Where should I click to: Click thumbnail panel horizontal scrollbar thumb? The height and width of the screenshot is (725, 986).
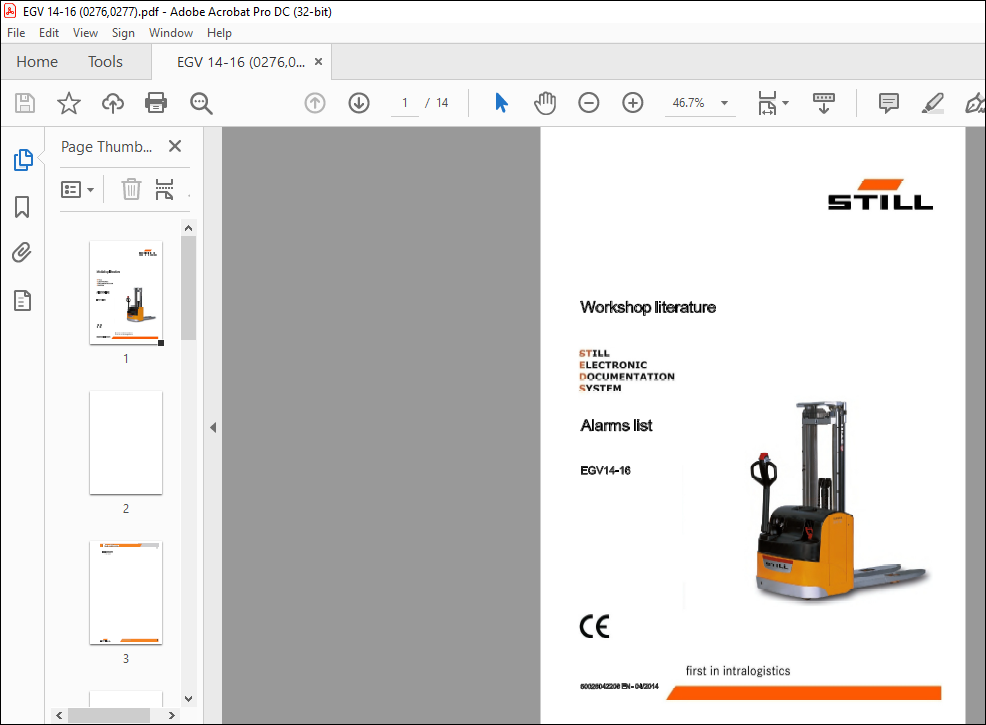(x=109, y=716)
